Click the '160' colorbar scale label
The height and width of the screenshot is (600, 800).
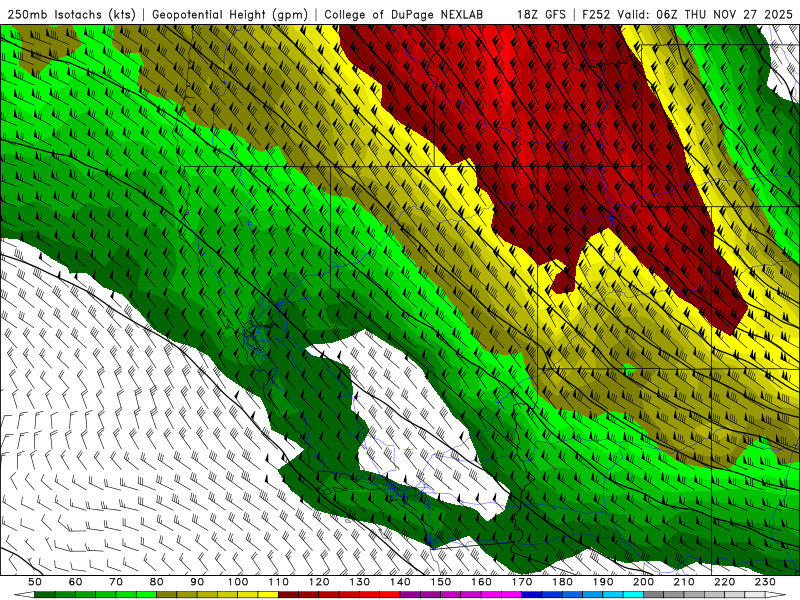pyautogui.click(x=482, y=582)
